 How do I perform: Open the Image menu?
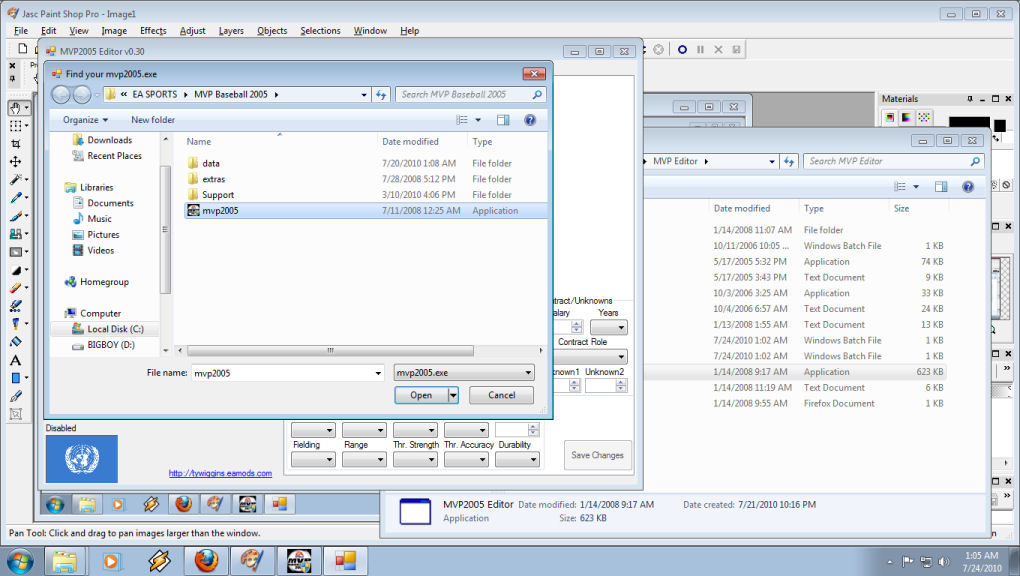point(114,31)
